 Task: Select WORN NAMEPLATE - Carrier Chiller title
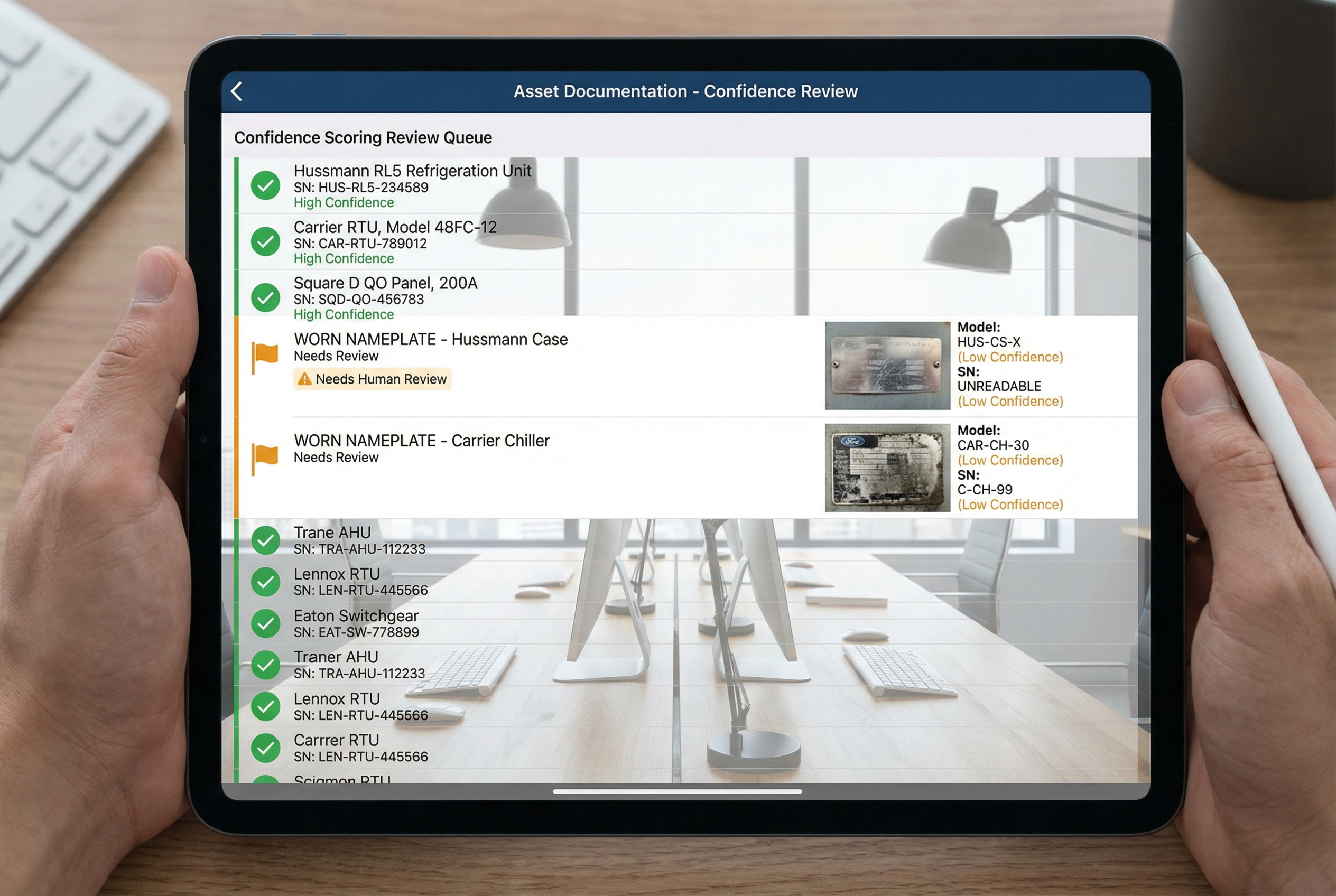tap(421, 441)
